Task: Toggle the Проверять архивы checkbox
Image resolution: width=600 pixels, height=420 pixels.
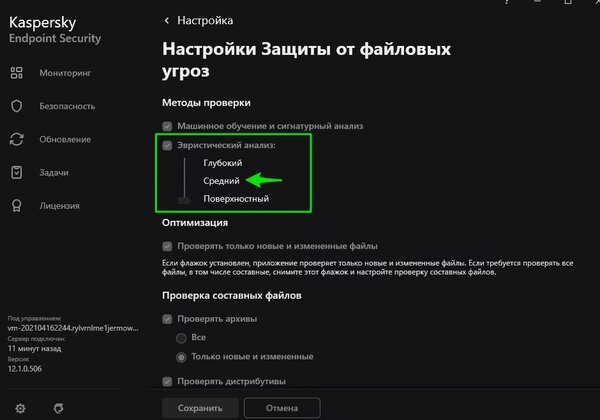Action: pyautogui.click(x=167, y=319)
